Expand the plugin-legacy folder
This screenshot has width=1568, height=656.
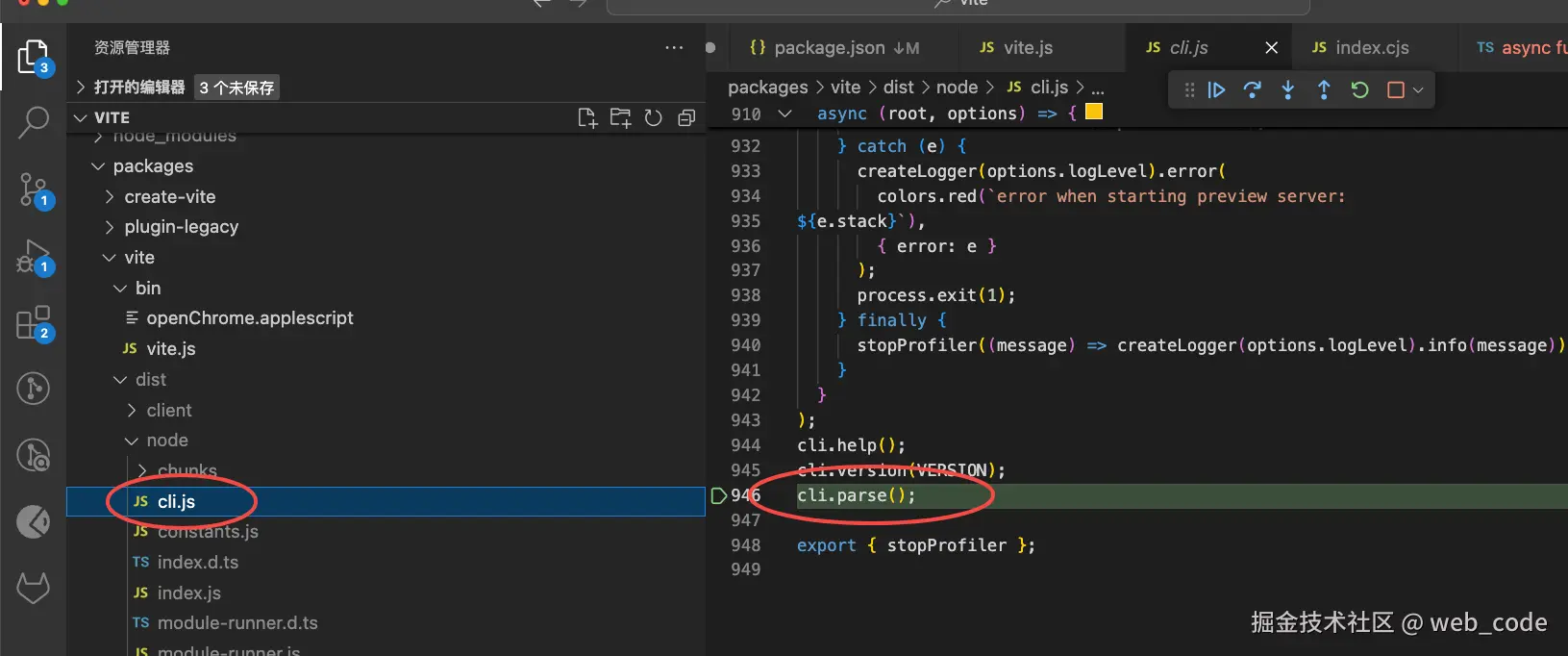point(109,227)
